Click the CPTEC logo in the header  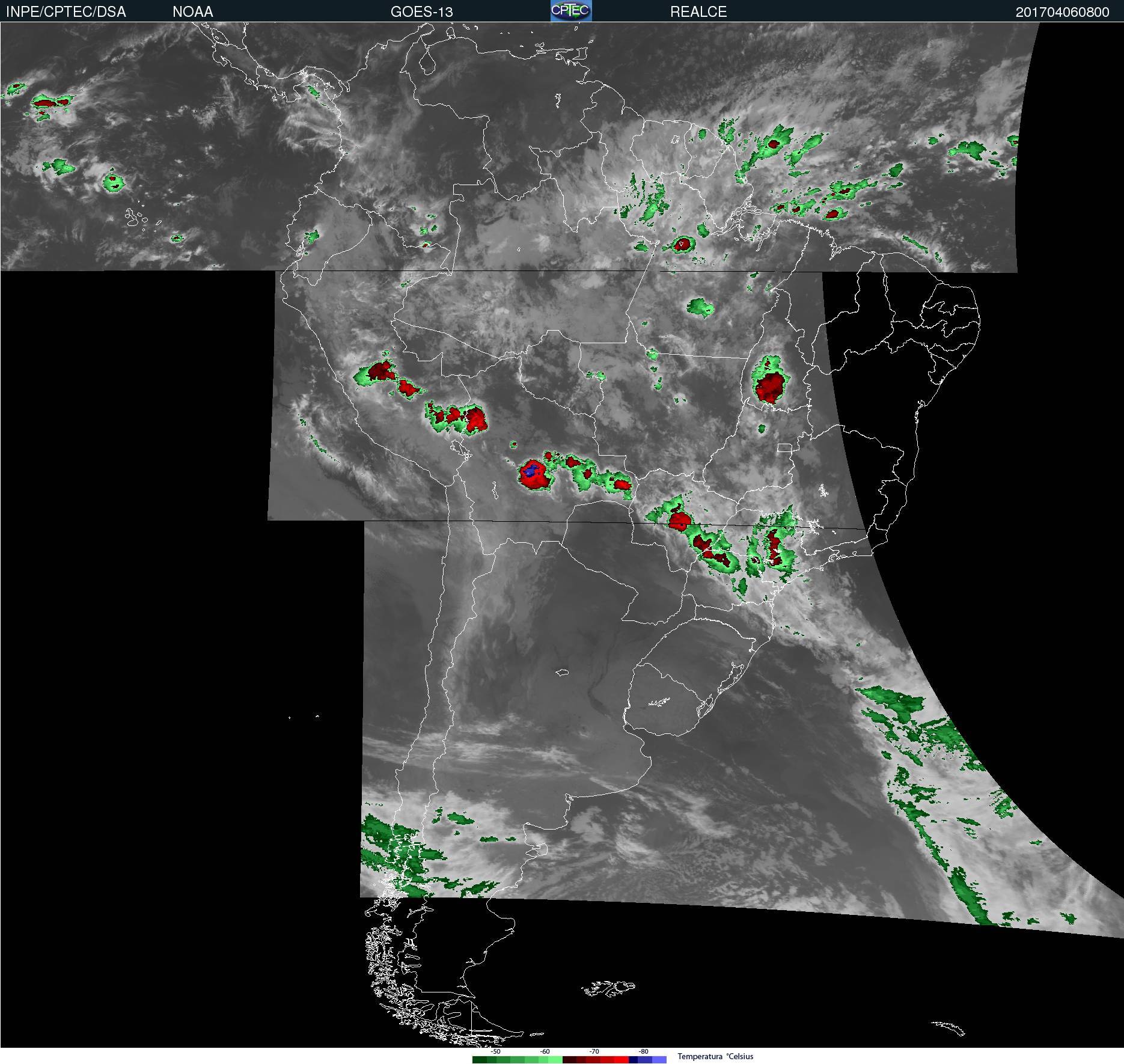click(571, 11)
